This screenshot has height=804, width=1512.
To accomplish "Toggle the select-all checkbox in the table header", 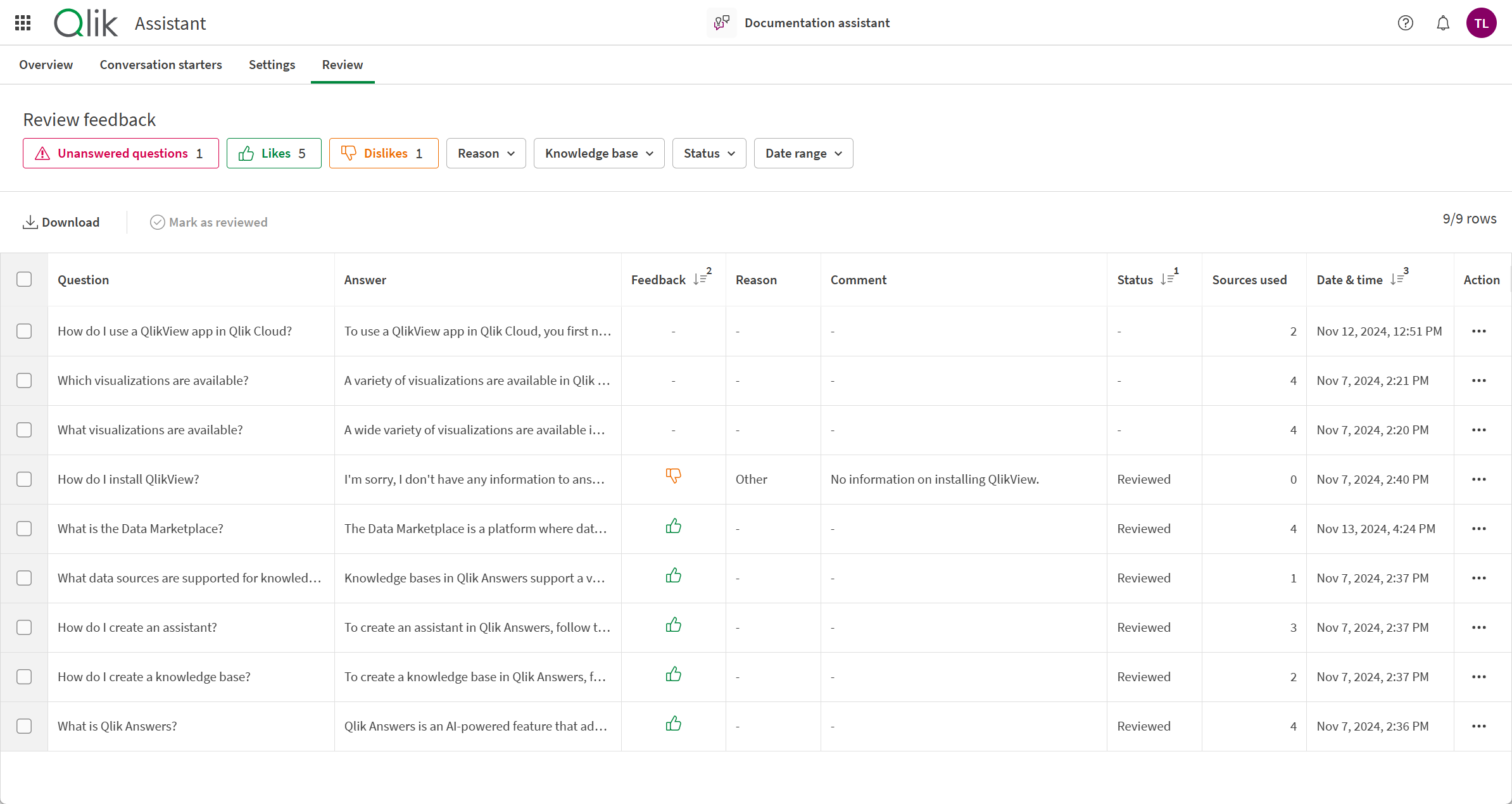I will [x=24, y=279].
